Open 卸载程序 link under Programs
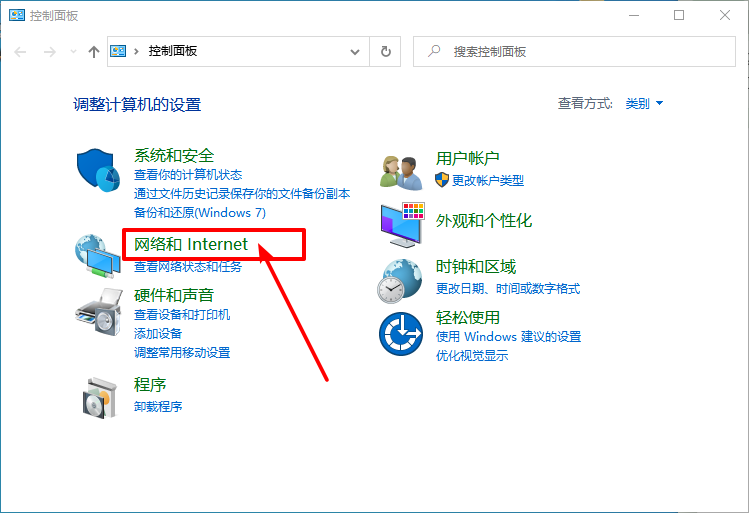 158,407
